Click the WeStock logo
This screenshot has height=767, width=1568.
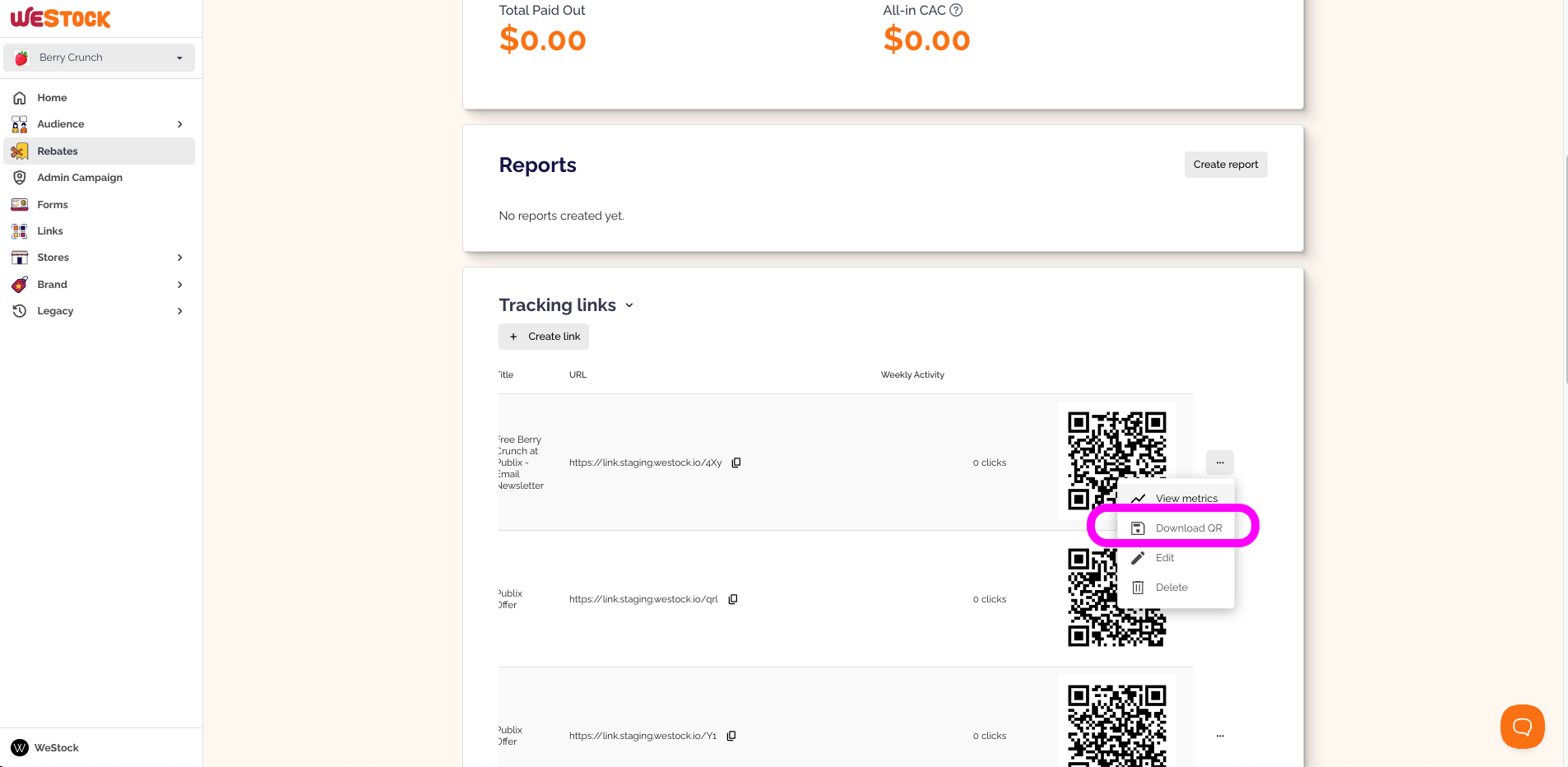[61, 18]
